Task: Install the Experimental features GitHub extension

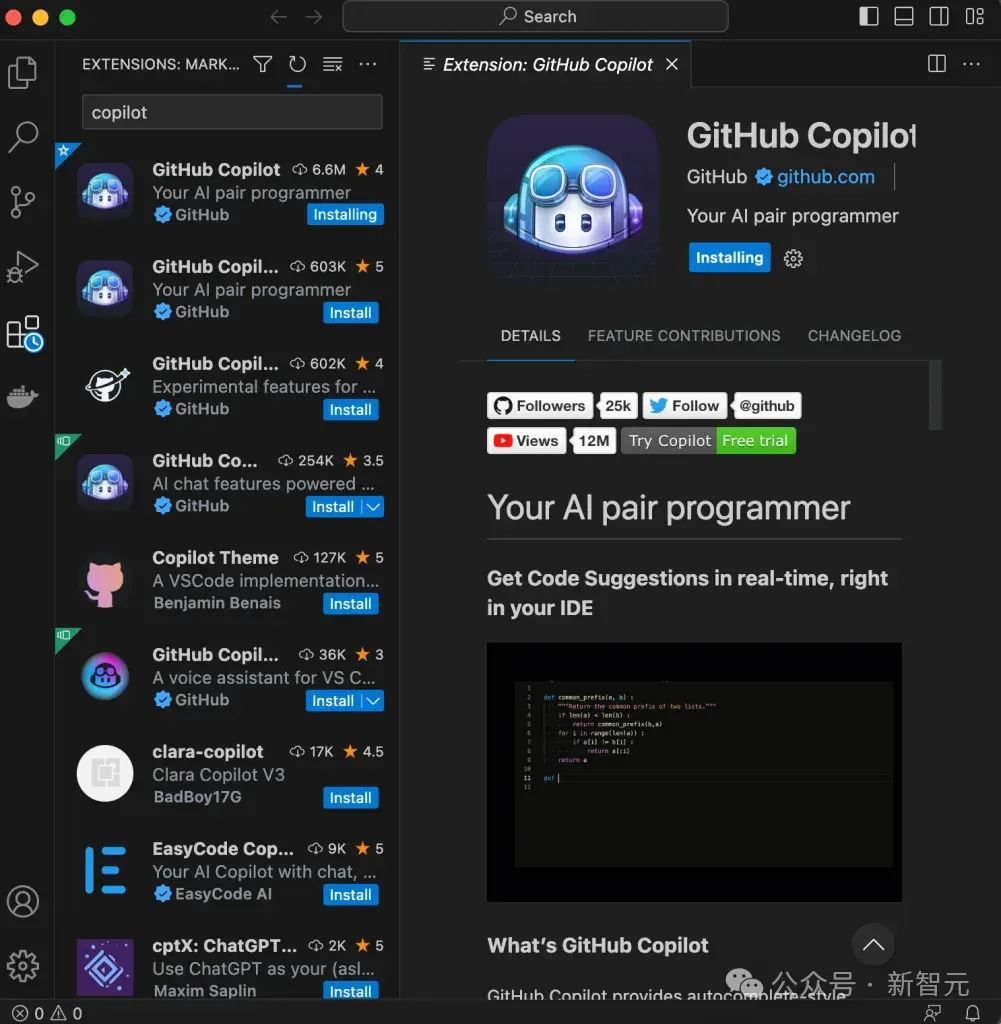Action: coord(350,409)
